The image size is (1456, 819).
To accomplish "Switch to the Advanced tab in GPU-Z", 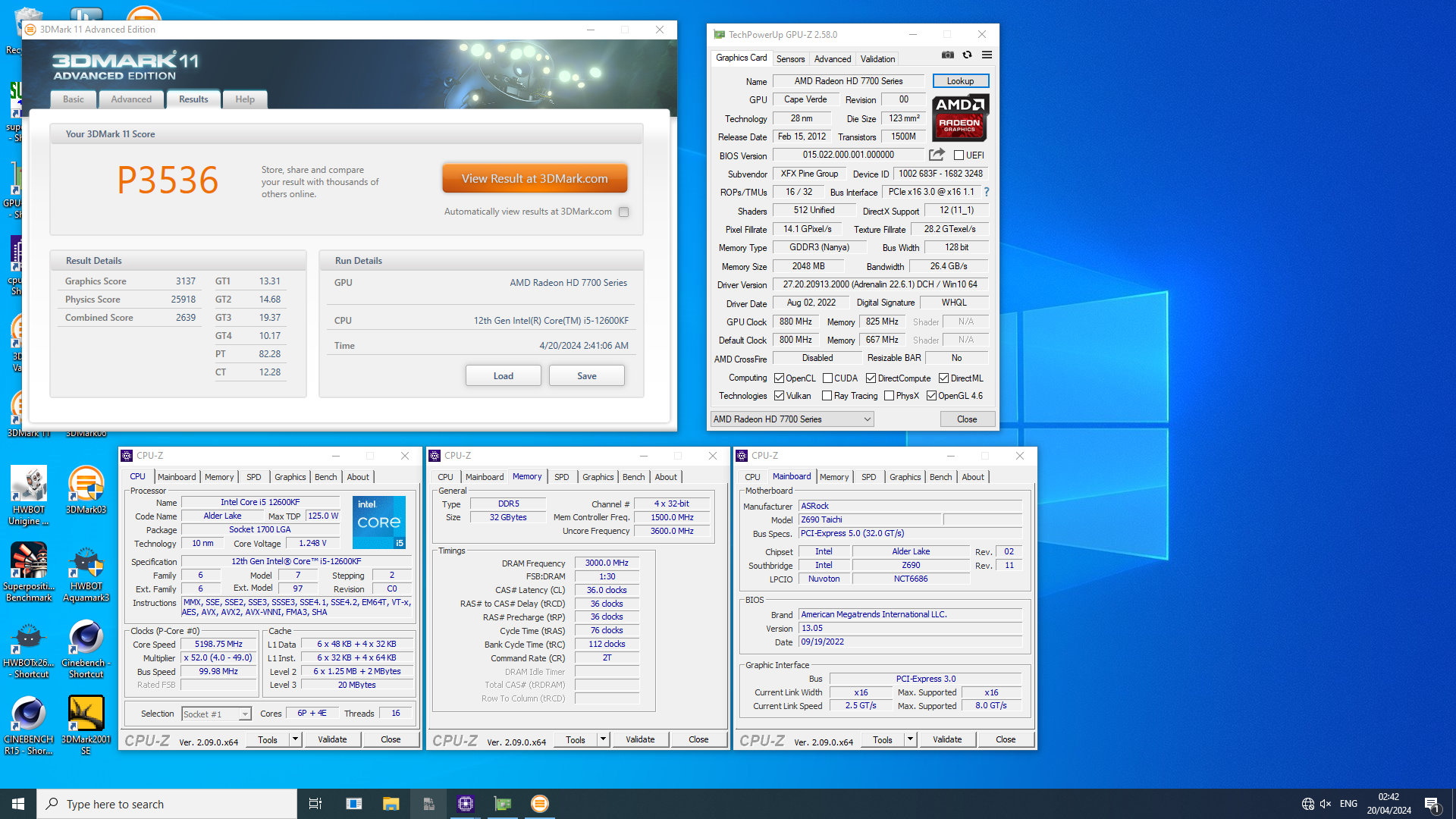I will [x=833, y=59].
